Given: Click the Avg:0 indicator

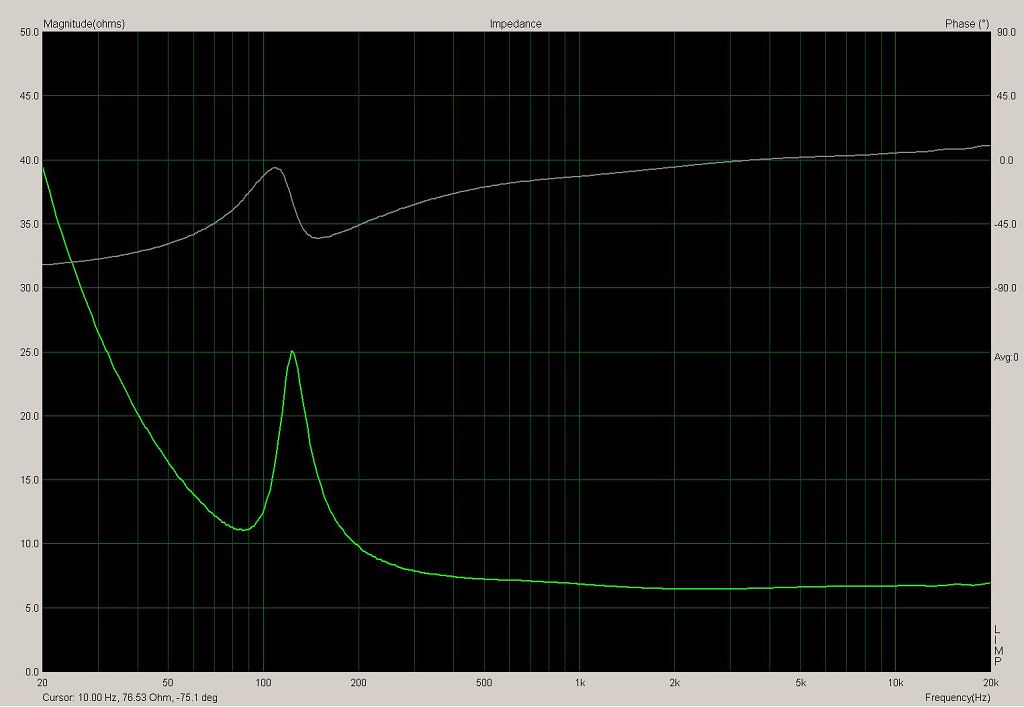Looking at the screenshot, I should pos(1005,357).
